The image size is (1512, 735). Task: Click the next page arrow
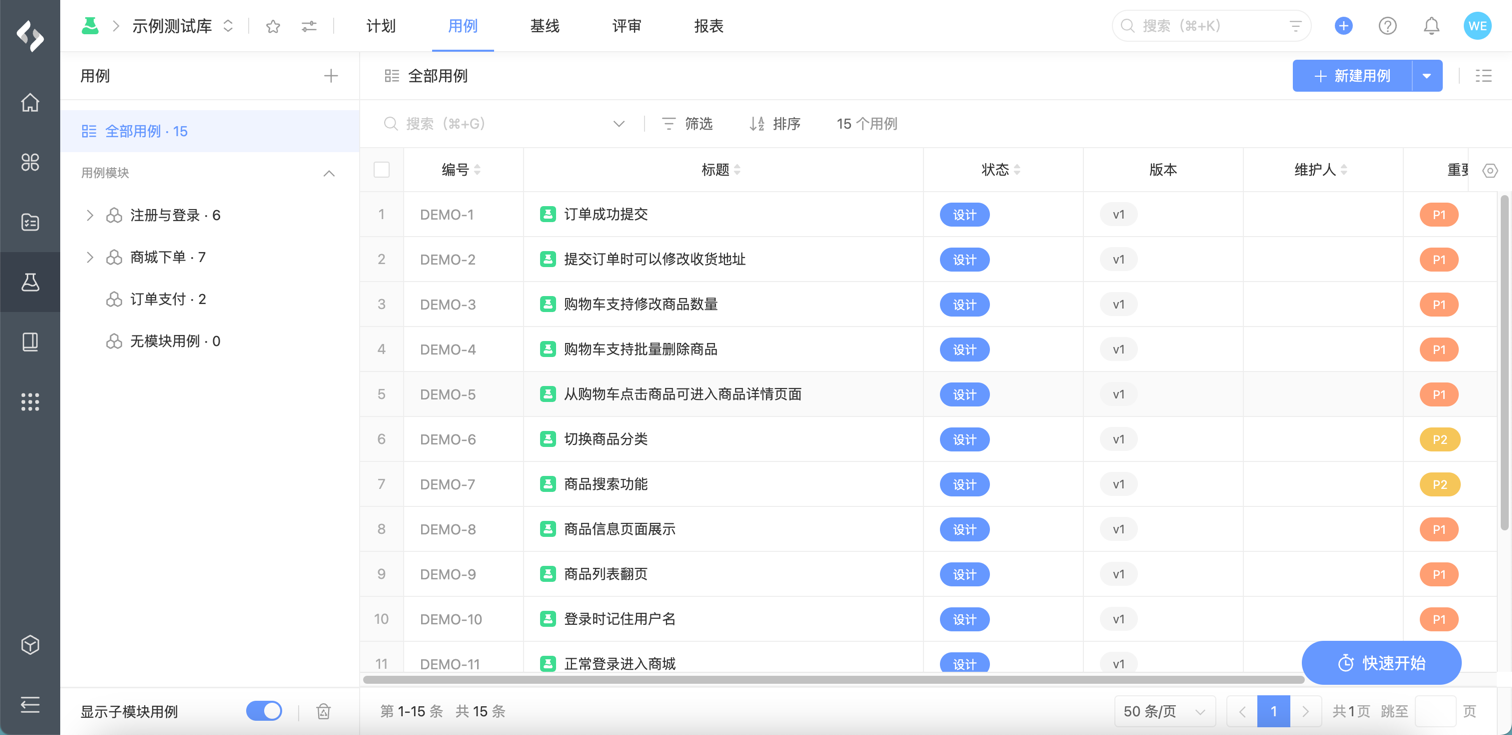pos(1305,712)
